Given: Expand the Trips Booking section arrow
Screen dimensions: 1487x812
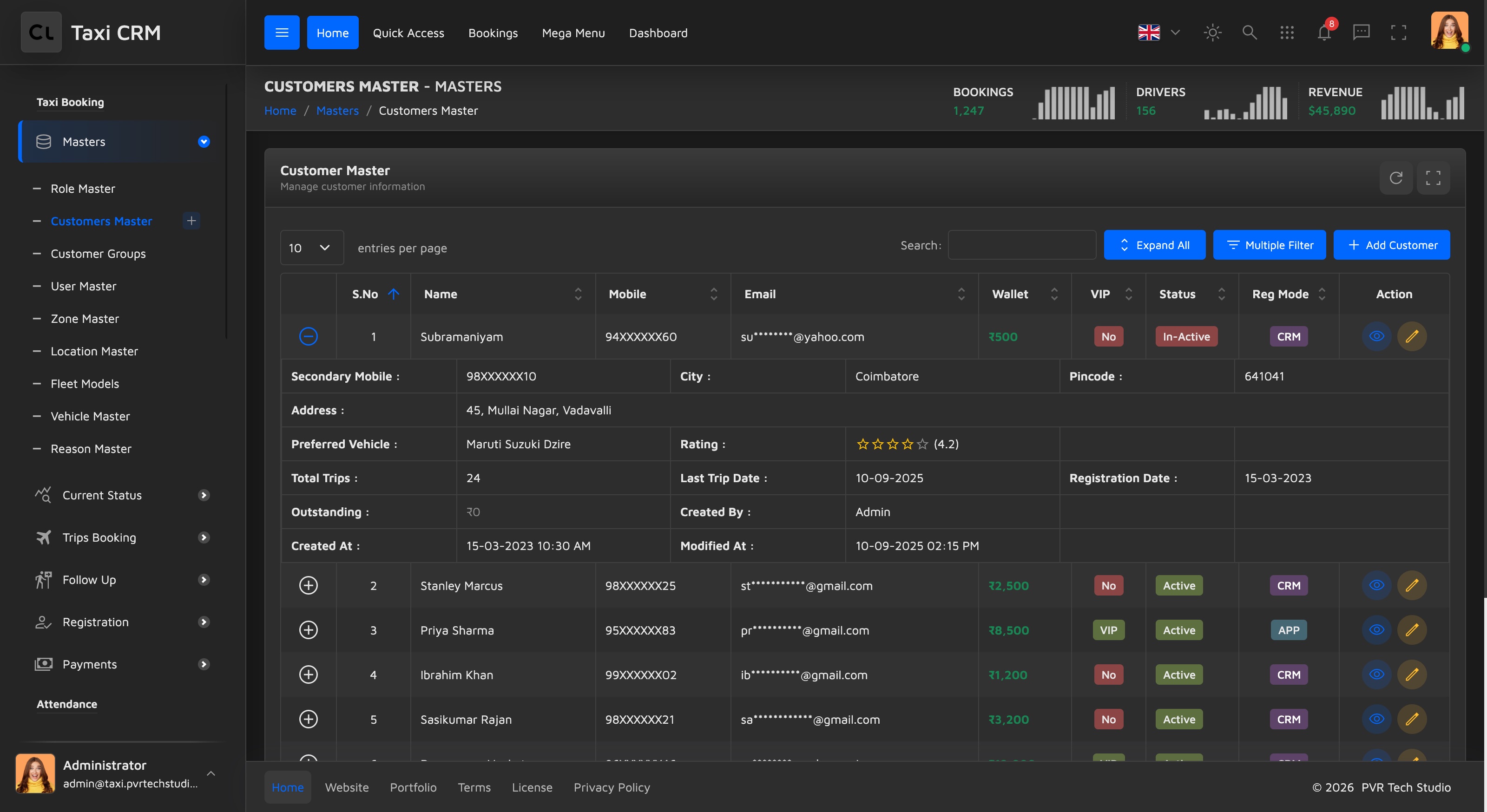Looking at the screenshot, I should pyautogui.click(x=204, y=537).
